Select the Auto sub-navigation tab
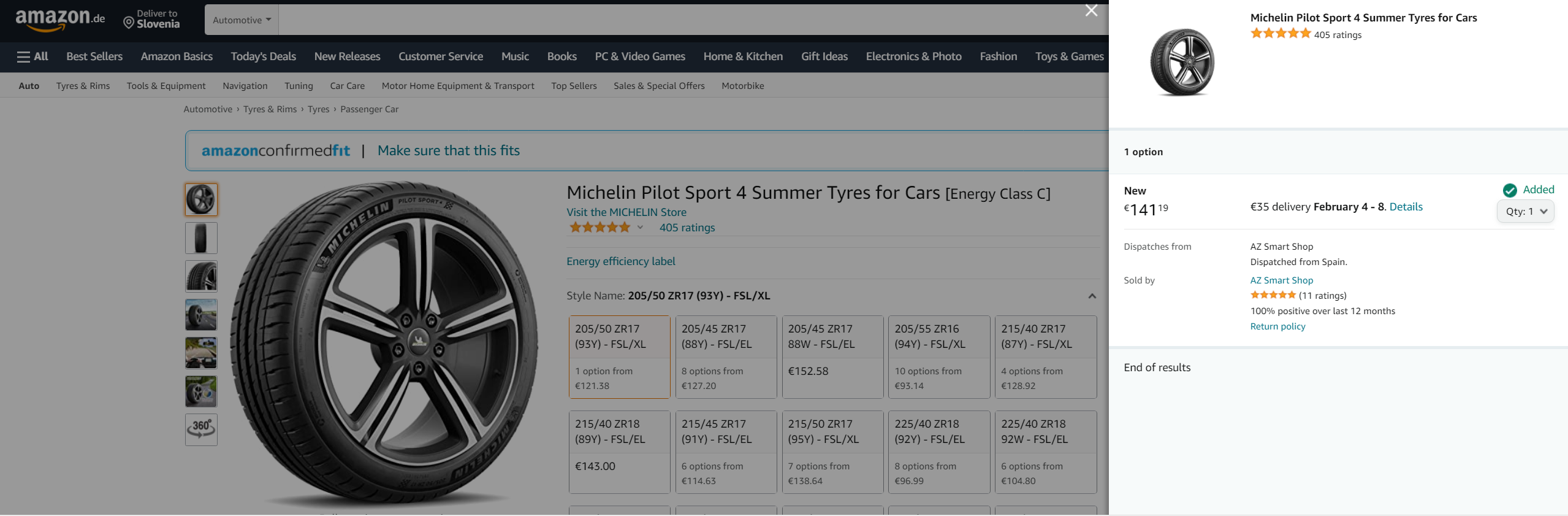1568x516 pixels. pos(29,86)
